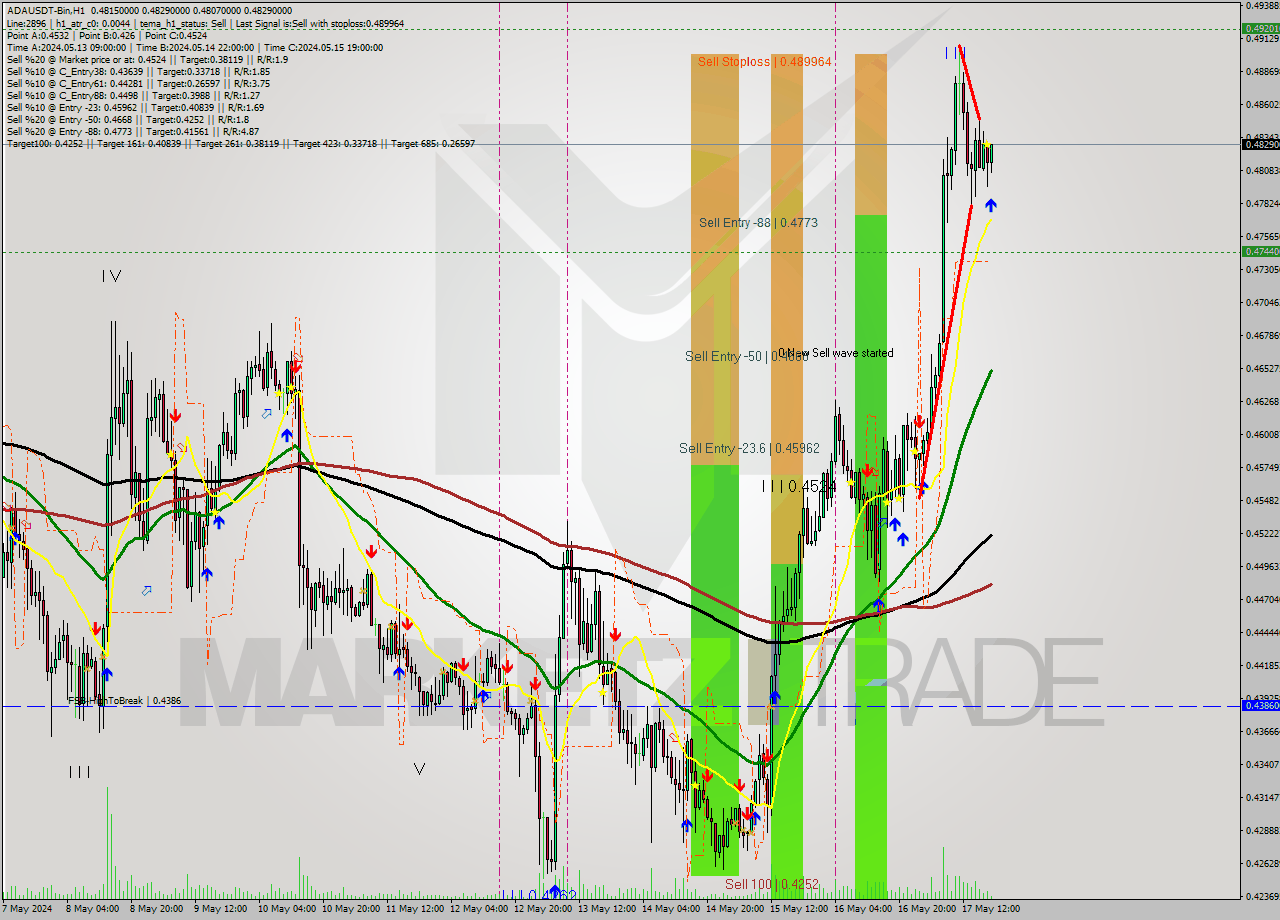Click the Sell %10 @ C_Entry61 line
Screen dimensions: 1280x920
(x=138, y=83)
